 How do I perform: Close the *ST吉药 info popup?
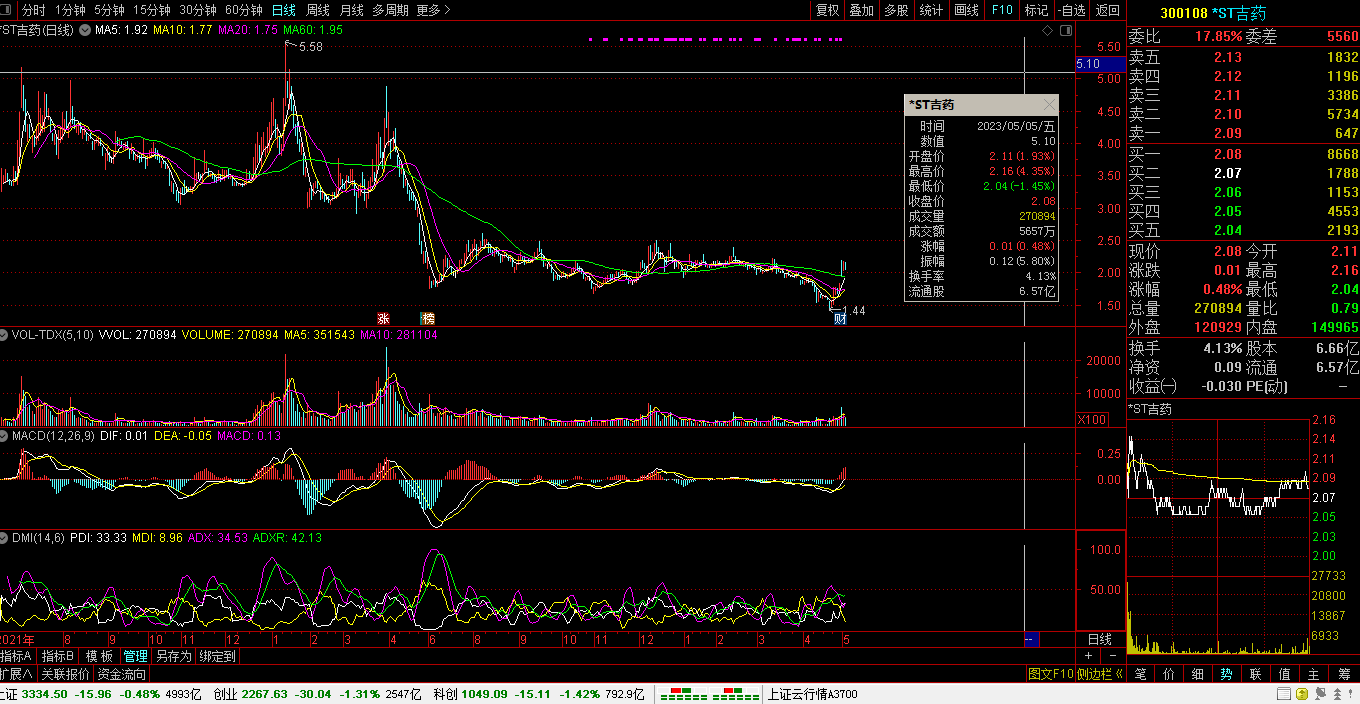(x=1049, y=104)
